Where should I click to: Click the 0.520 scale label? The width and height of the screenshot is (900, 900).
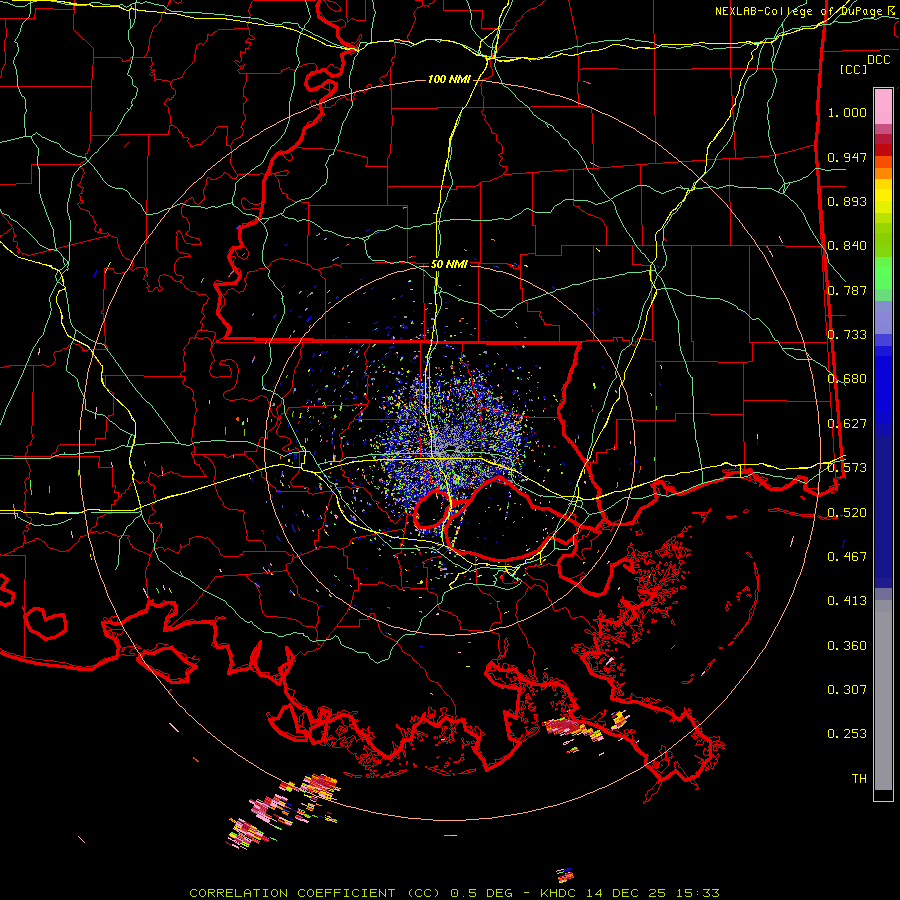coord(847,512)
